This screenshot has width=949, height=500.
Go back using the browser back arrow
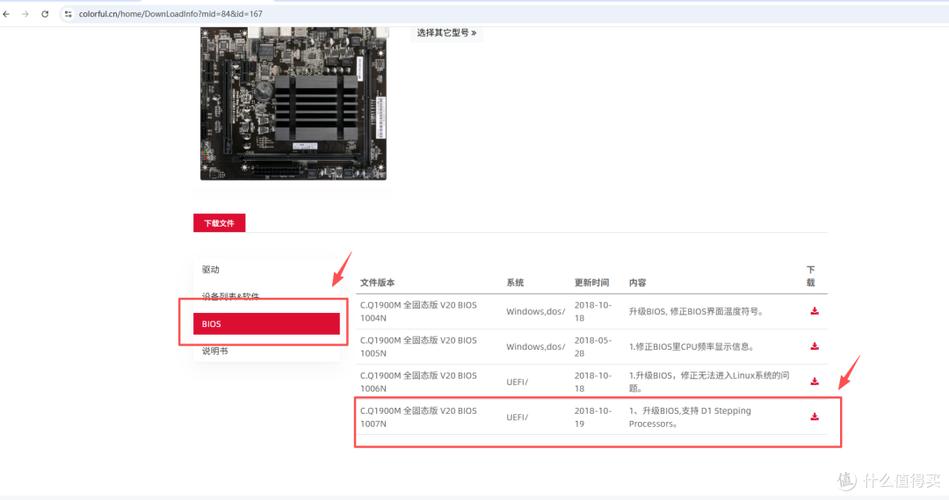click(7, 14)
